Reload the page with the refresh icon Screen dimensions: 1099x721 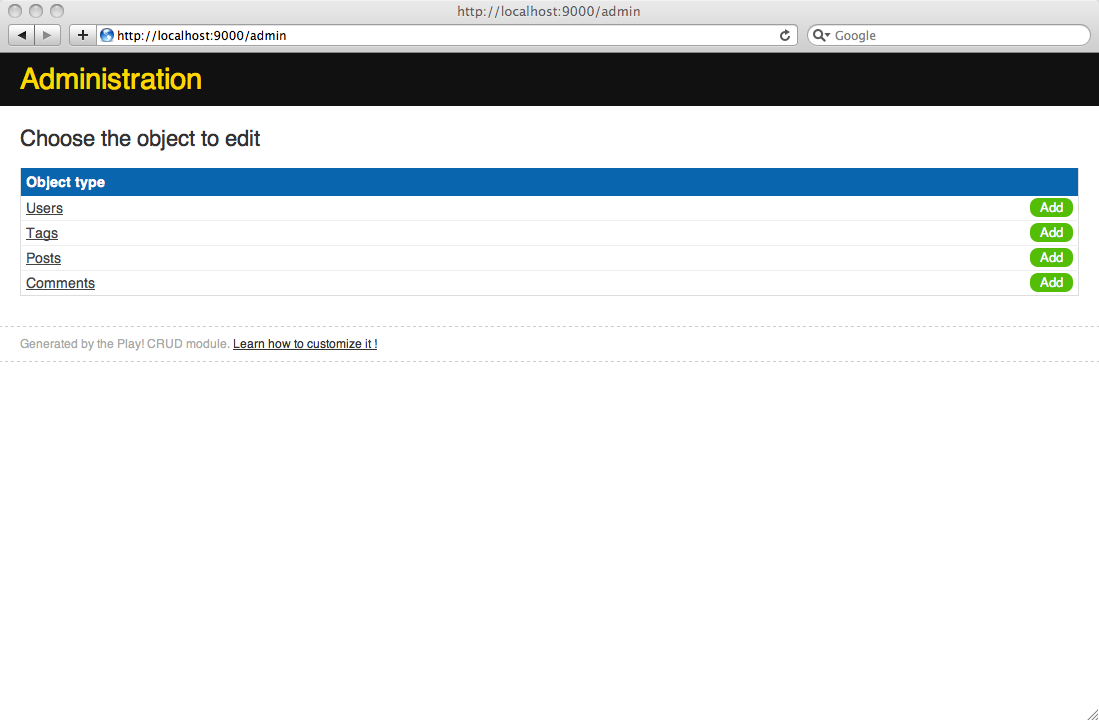tap(785, 35)
